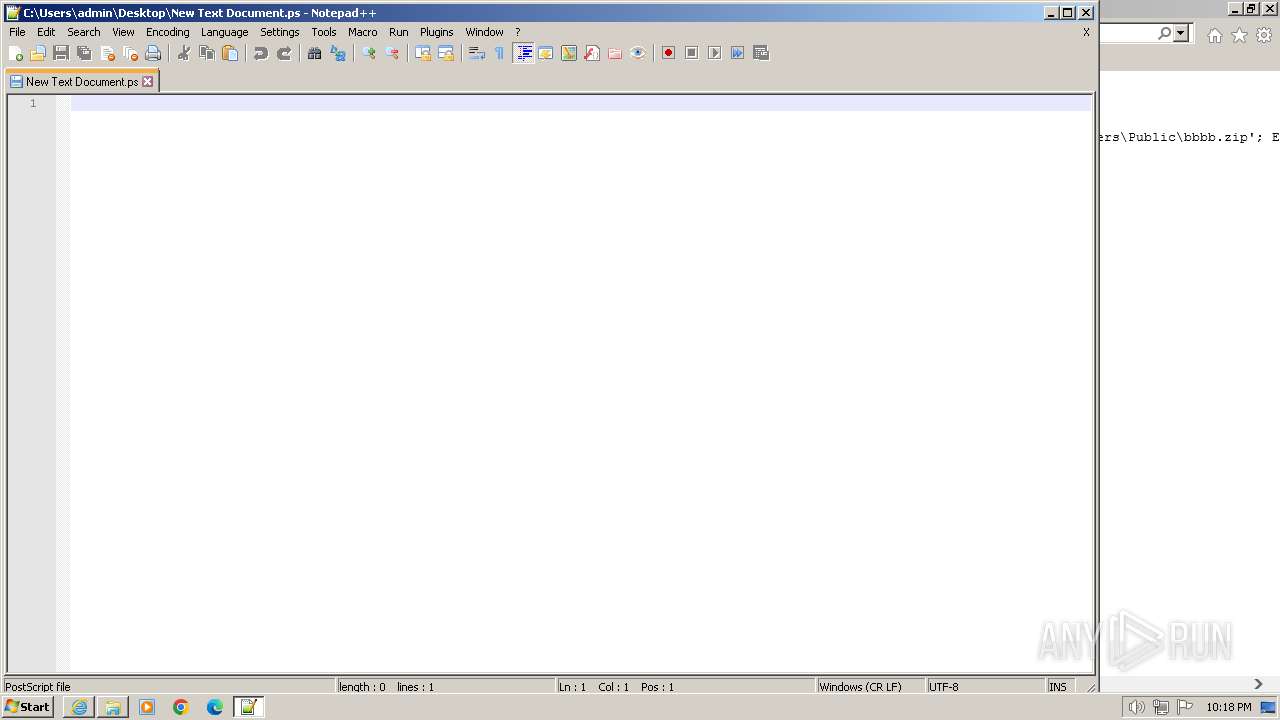Open the Edit menu
This screenshot has height=720, width=1280.
[46, 32]
